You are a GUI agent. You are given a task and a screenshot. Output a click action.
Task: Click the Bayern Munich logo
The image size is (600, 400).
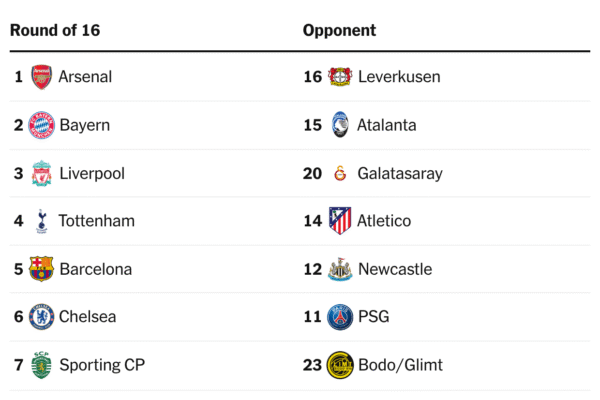(41, 125)
